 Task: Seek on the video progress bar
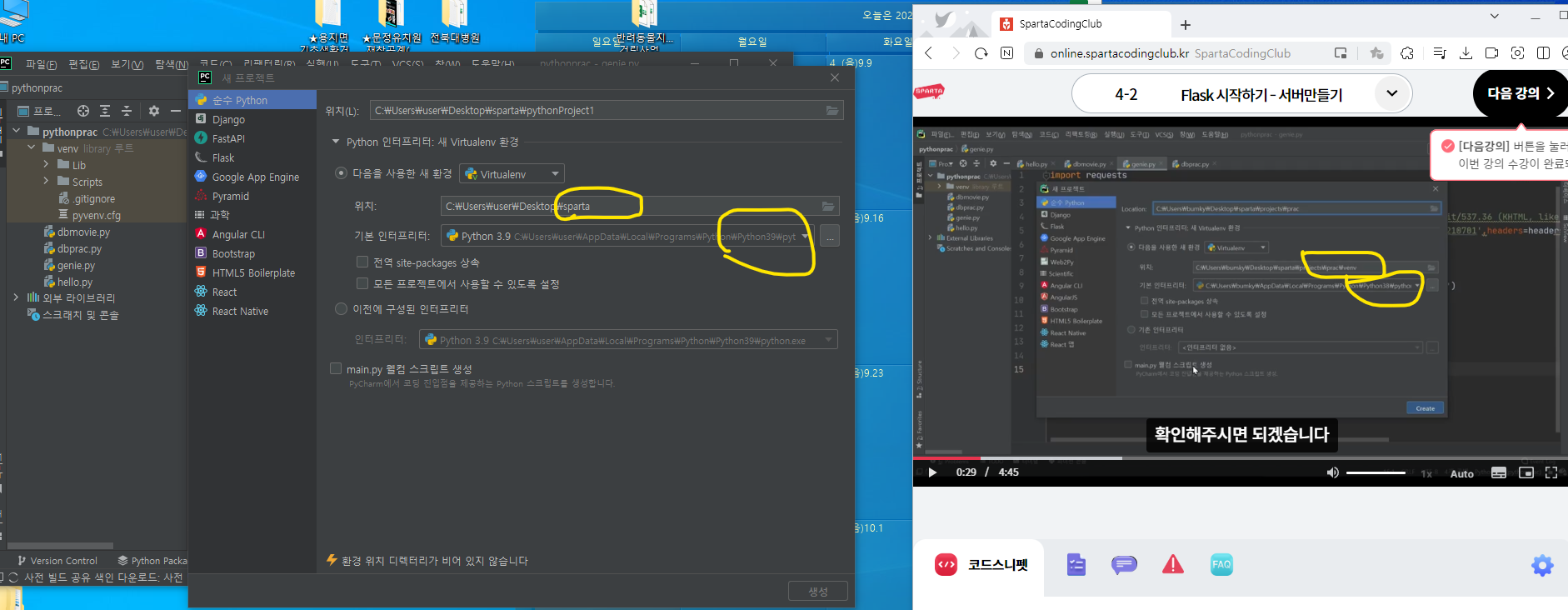click(x=1240, y=457)
